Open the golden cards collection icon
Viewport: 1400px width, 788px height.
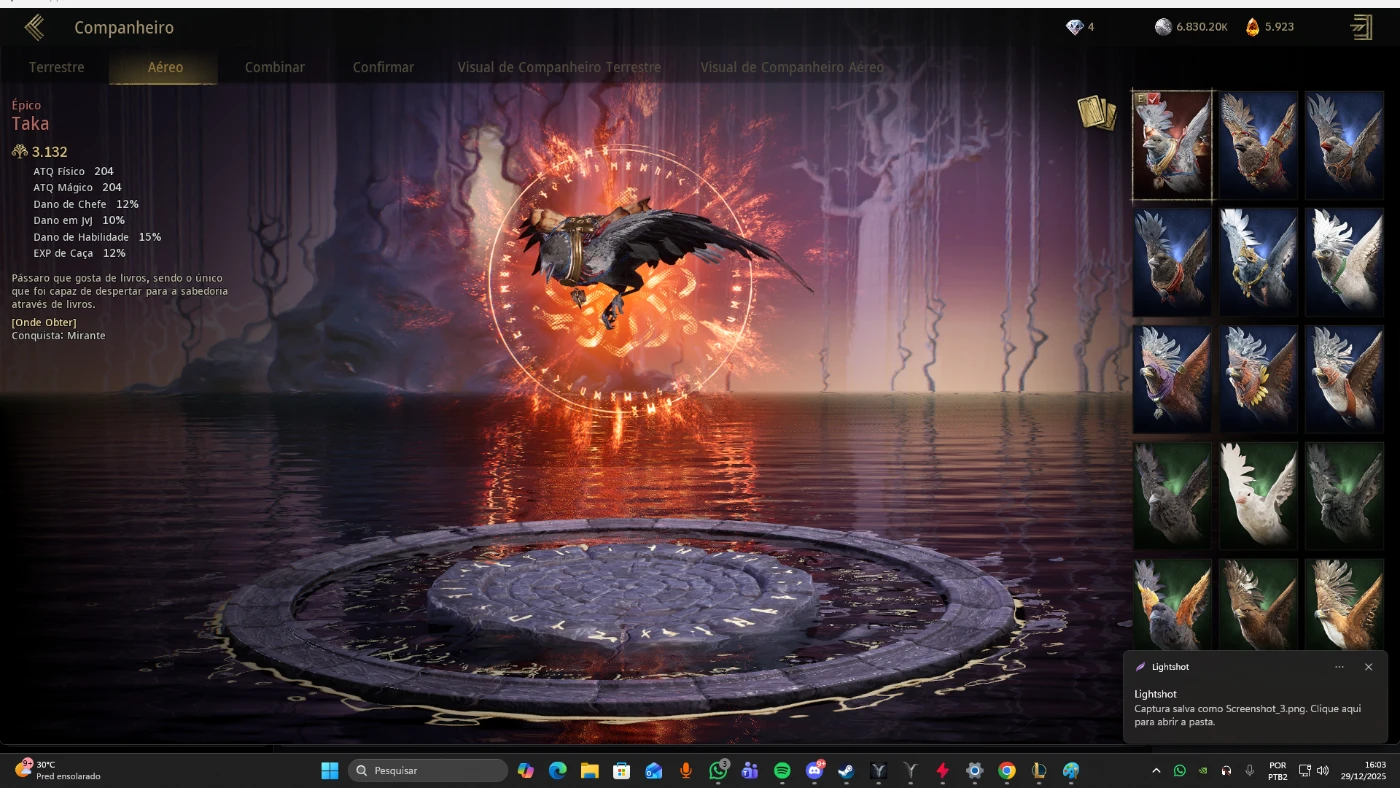1096,113
